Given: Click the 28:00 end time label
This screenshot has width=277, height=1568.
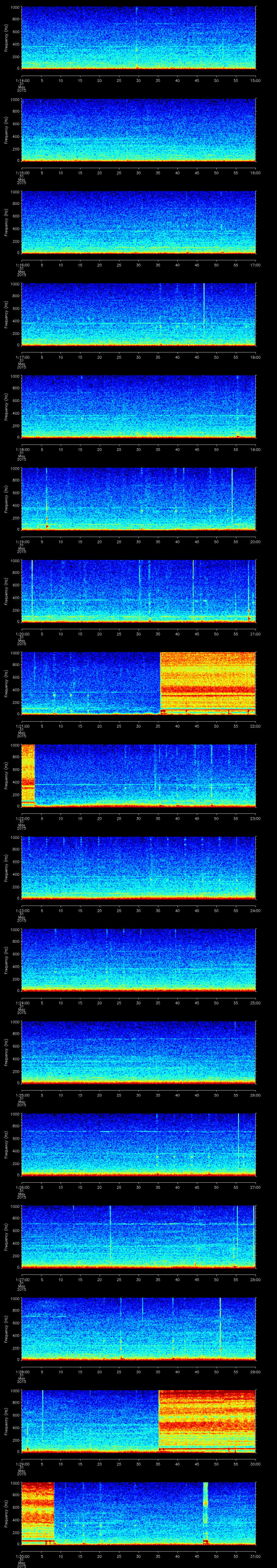Looking at the screenshot, I should pos(255,1279).
